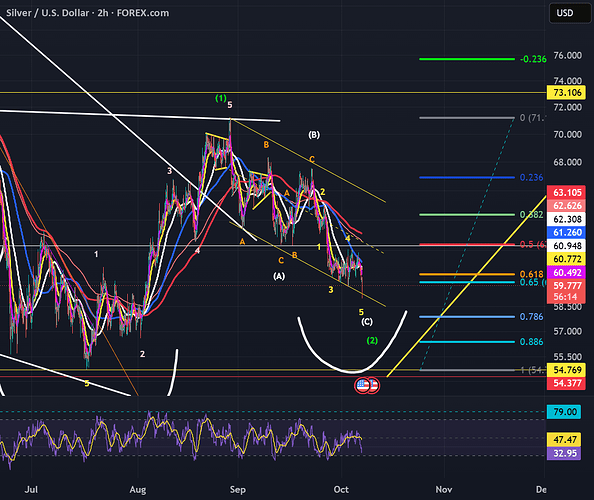594x500 pixels.
Task: Select the 63.105 red price label
Action: (566, 192)
